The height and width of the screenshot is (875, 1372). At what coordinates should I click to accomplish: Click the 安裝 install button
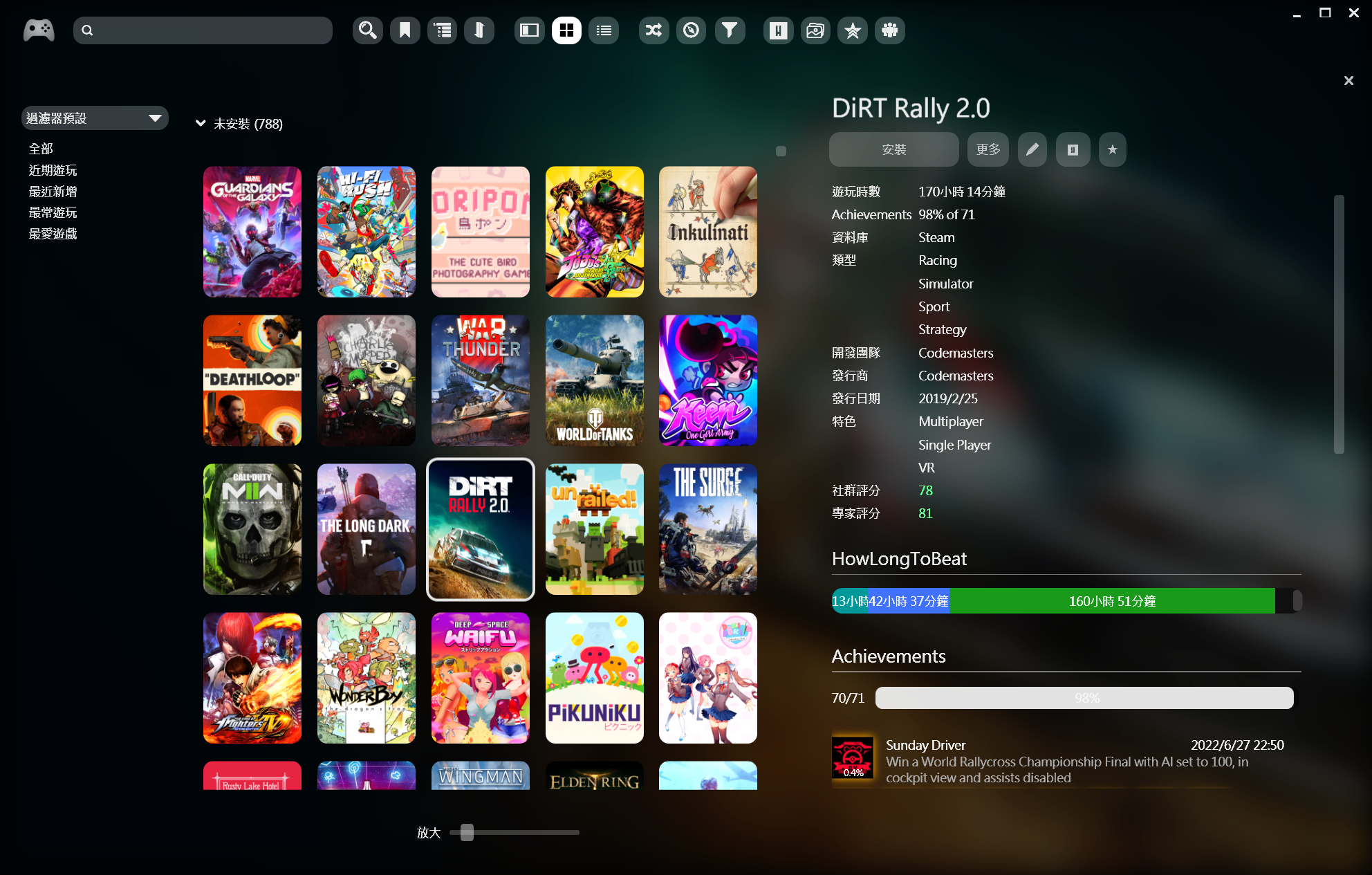(x=893, y=149)
